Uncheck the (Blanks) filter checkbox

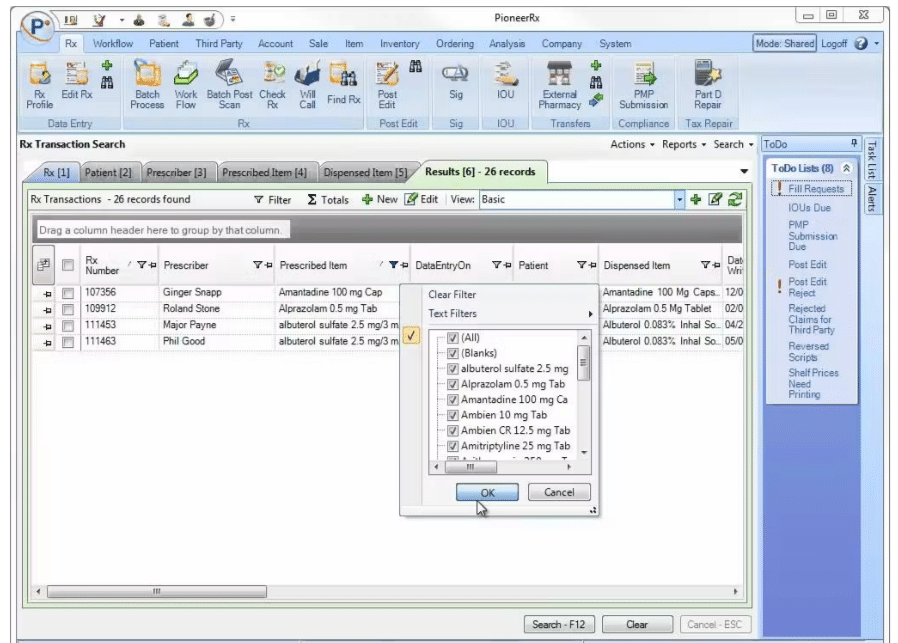[x=452, y=353]
